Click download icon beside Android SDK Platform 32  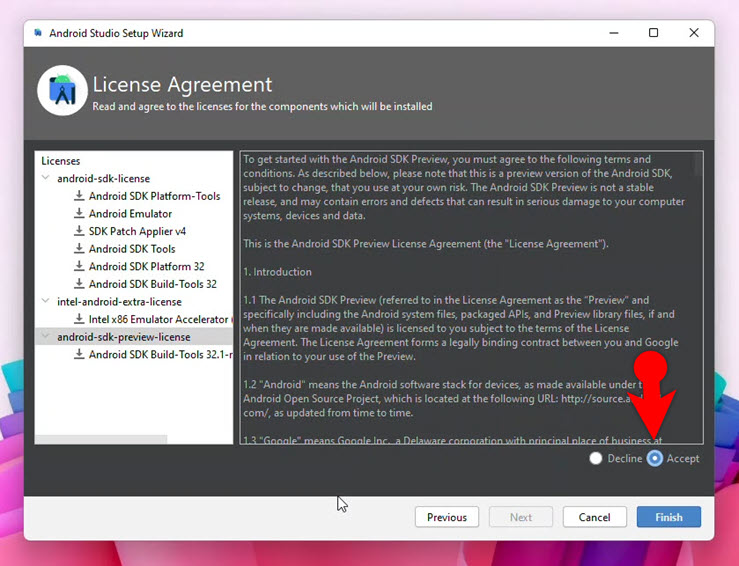[79, 266]
